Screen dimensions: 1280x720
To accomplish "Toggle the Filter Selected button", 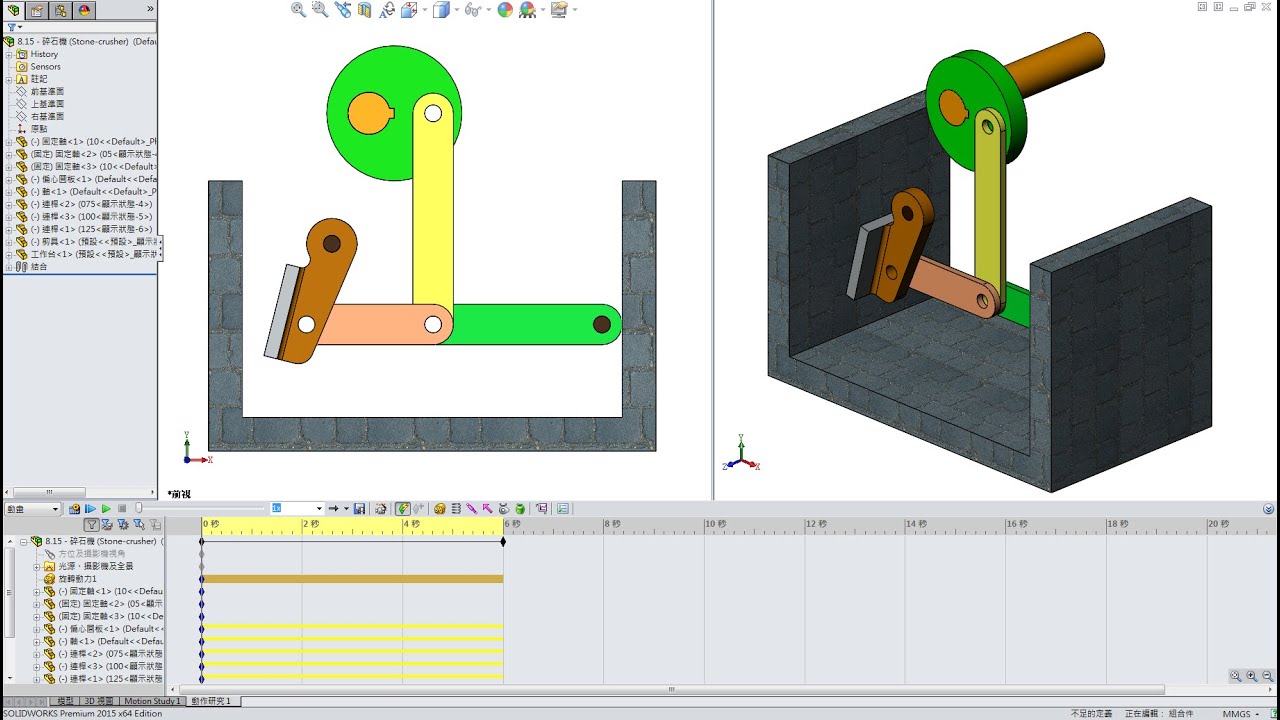I will 139,524.
